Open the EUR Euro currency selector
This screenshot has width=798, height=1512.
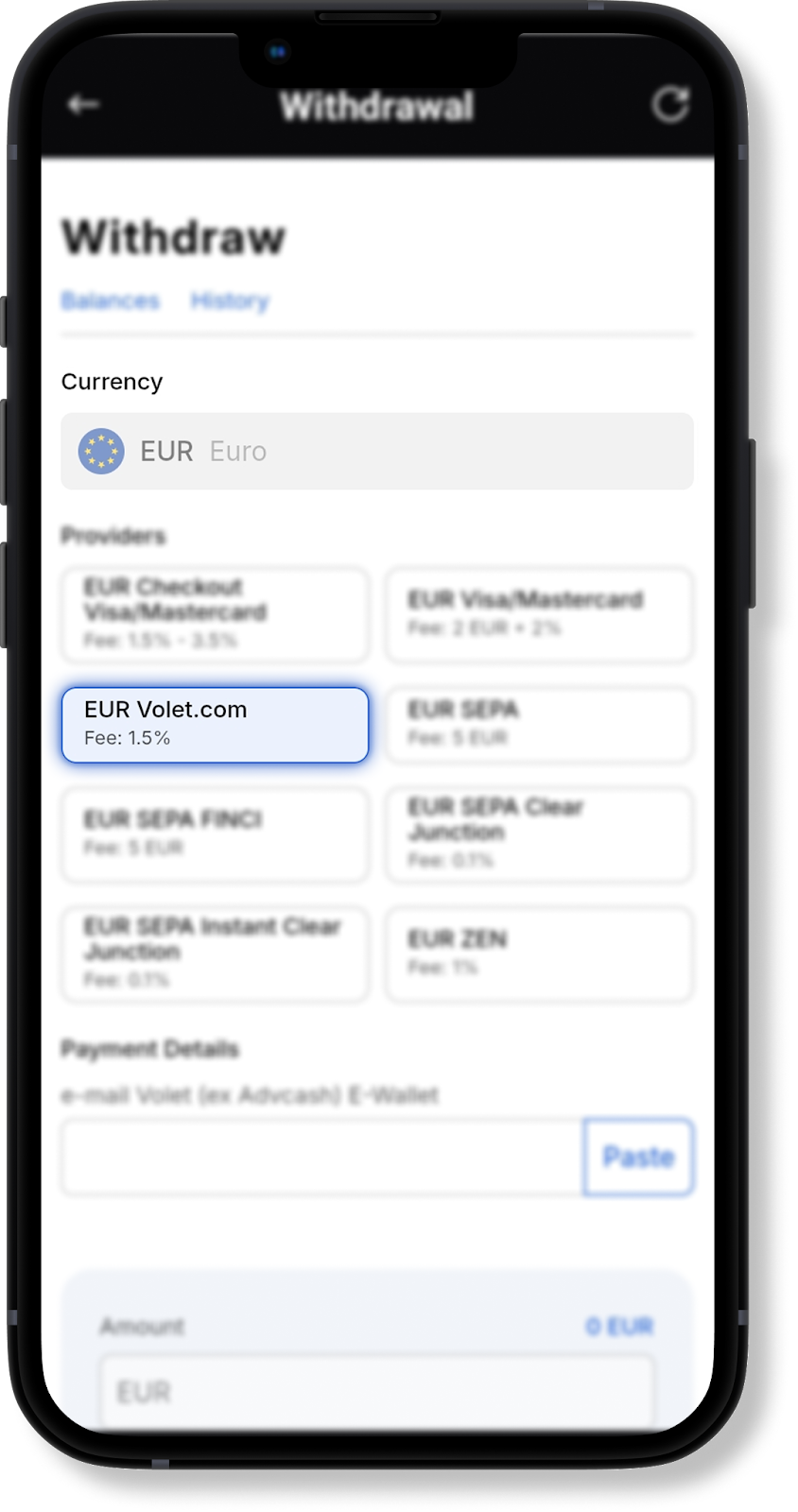[377, 451]
